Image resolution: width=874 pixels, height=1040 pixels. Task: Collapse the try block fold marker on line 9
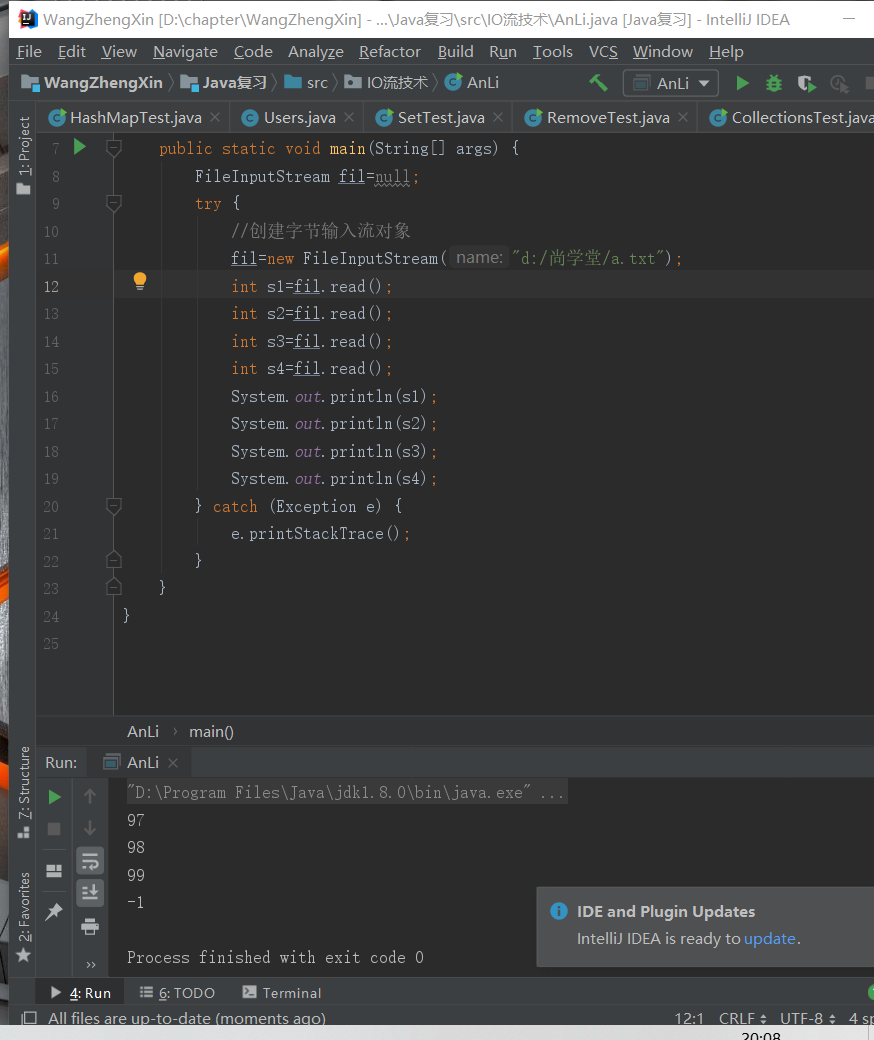113,203
